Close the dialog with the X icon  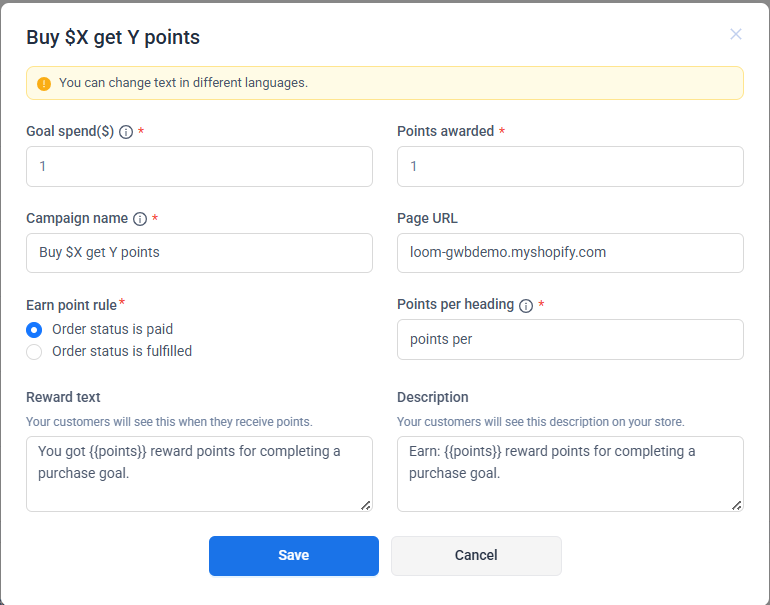tap(736, 34)
